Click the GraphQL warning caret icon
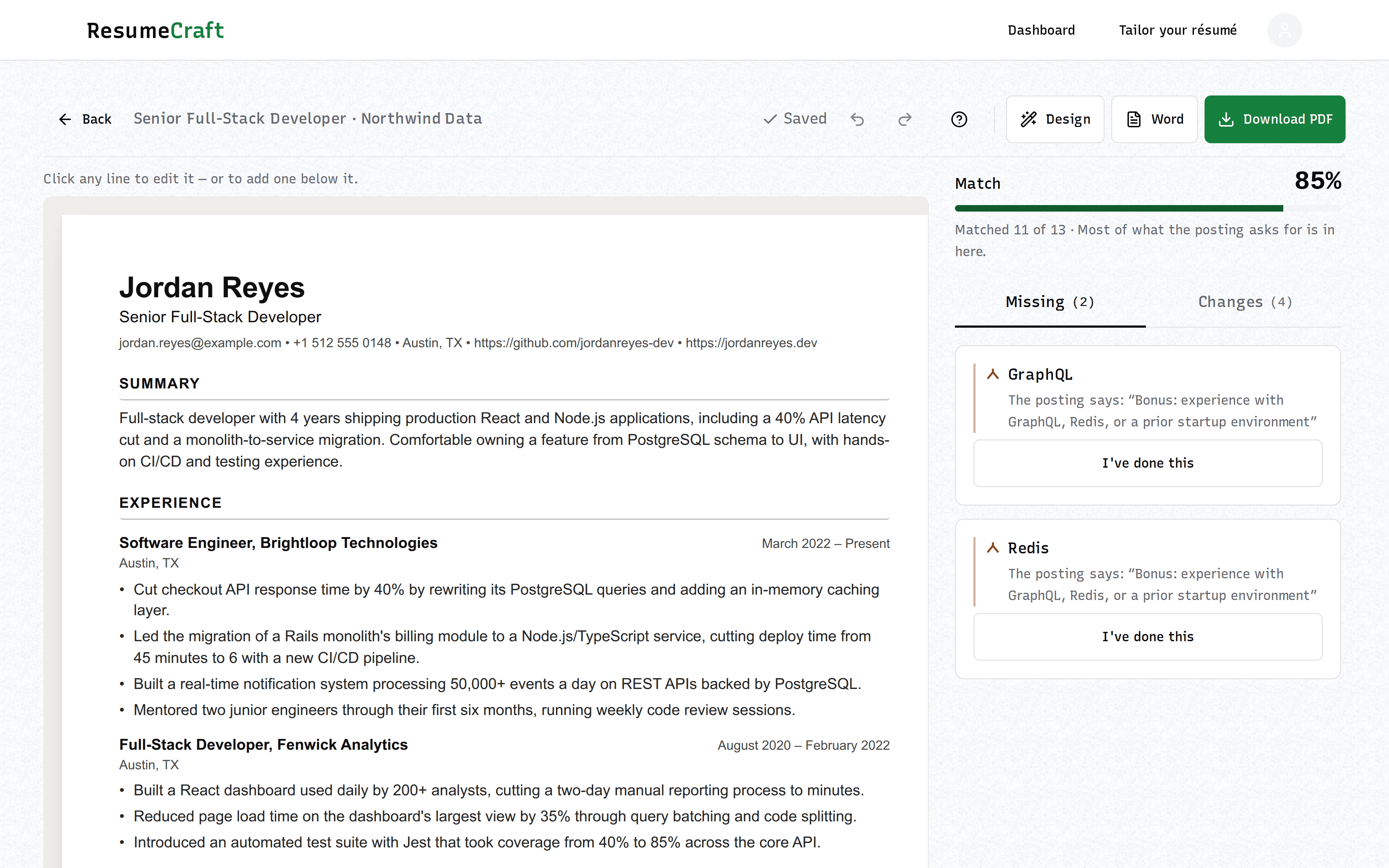The image size is (1389, 868). coord(993,375)
